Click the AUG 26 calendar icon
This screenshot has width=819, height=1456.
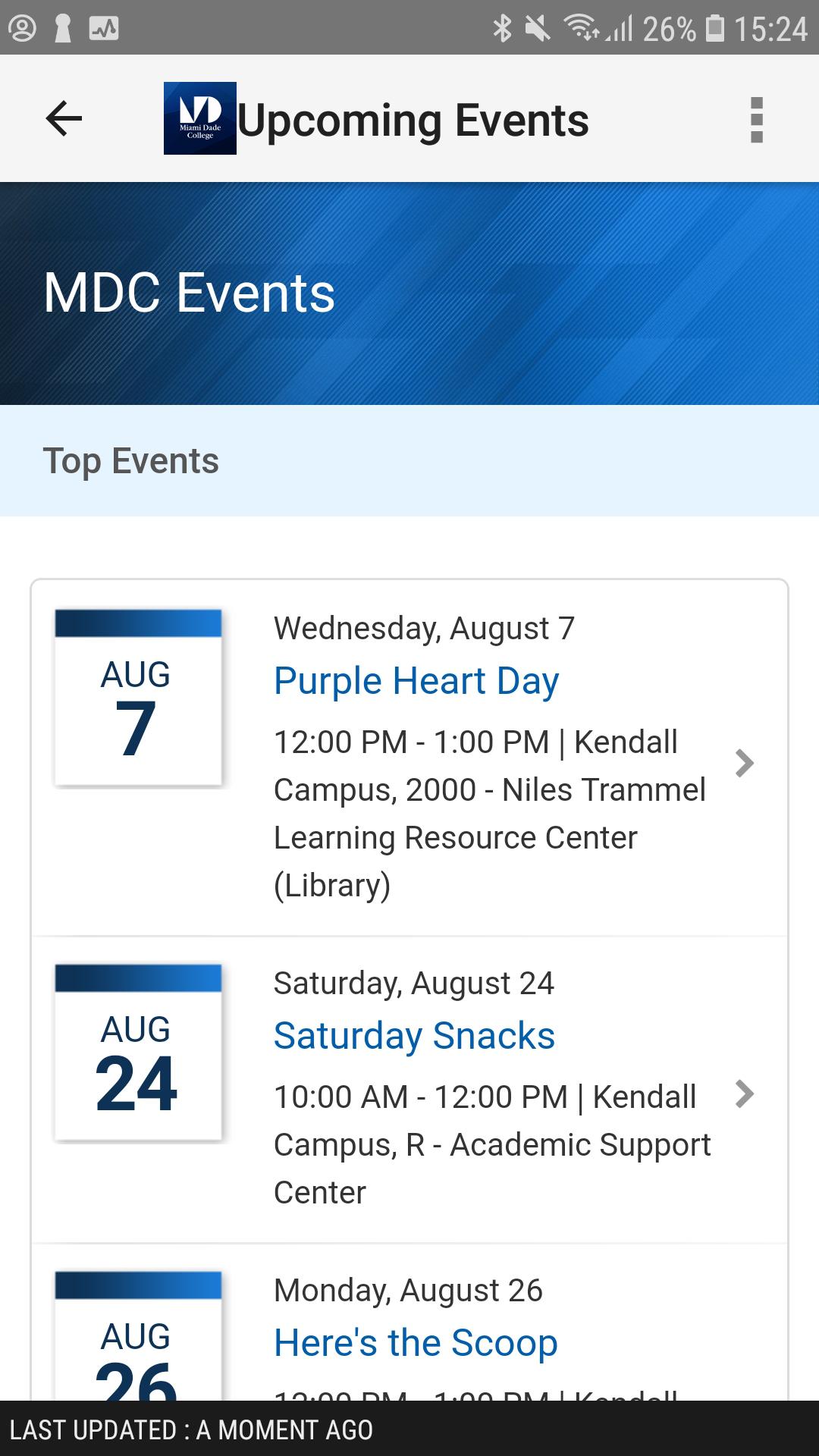coord(137,1336)
